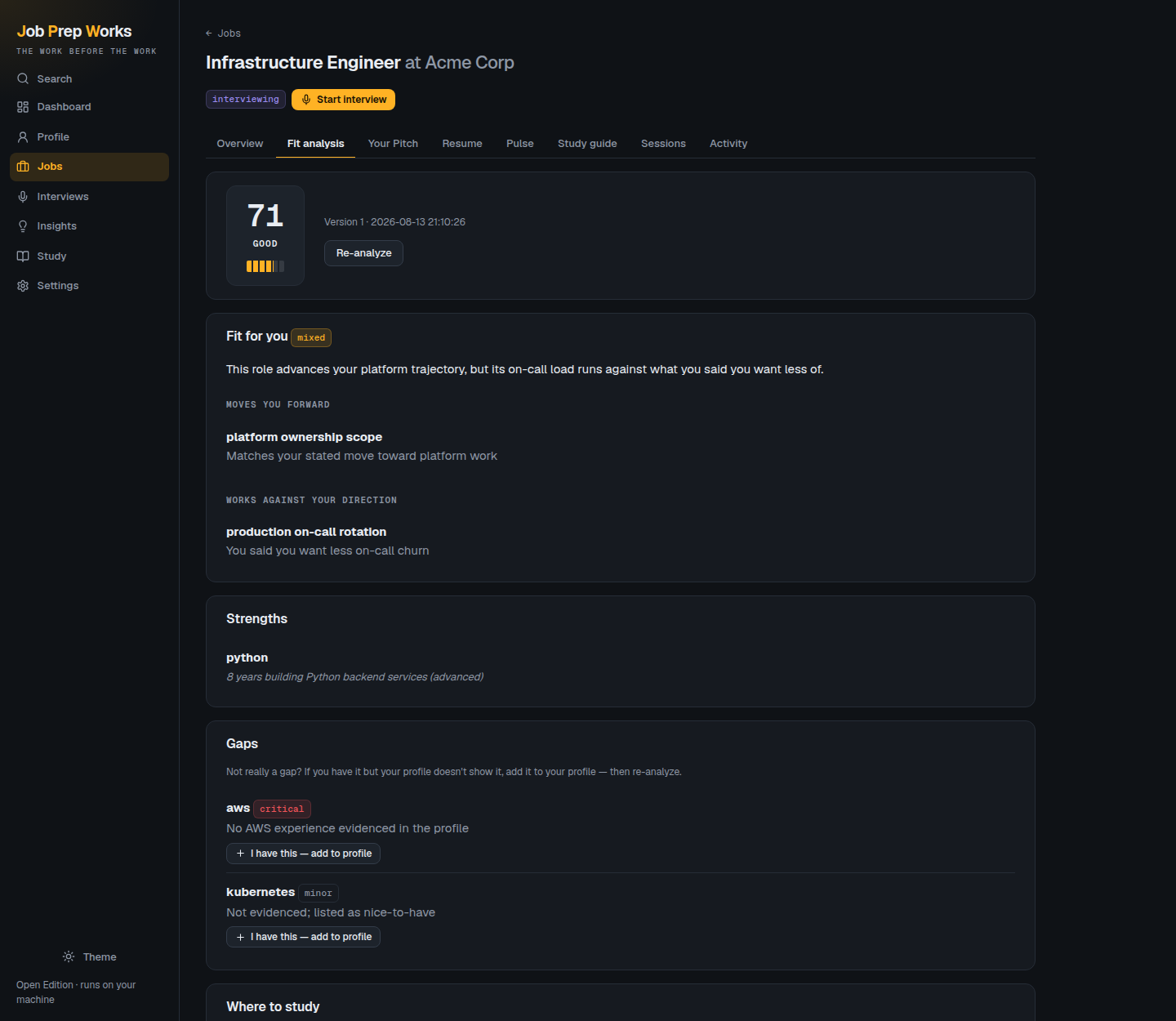
Task: Go back using the Jobs arrow link
Action: click(223, 33)
